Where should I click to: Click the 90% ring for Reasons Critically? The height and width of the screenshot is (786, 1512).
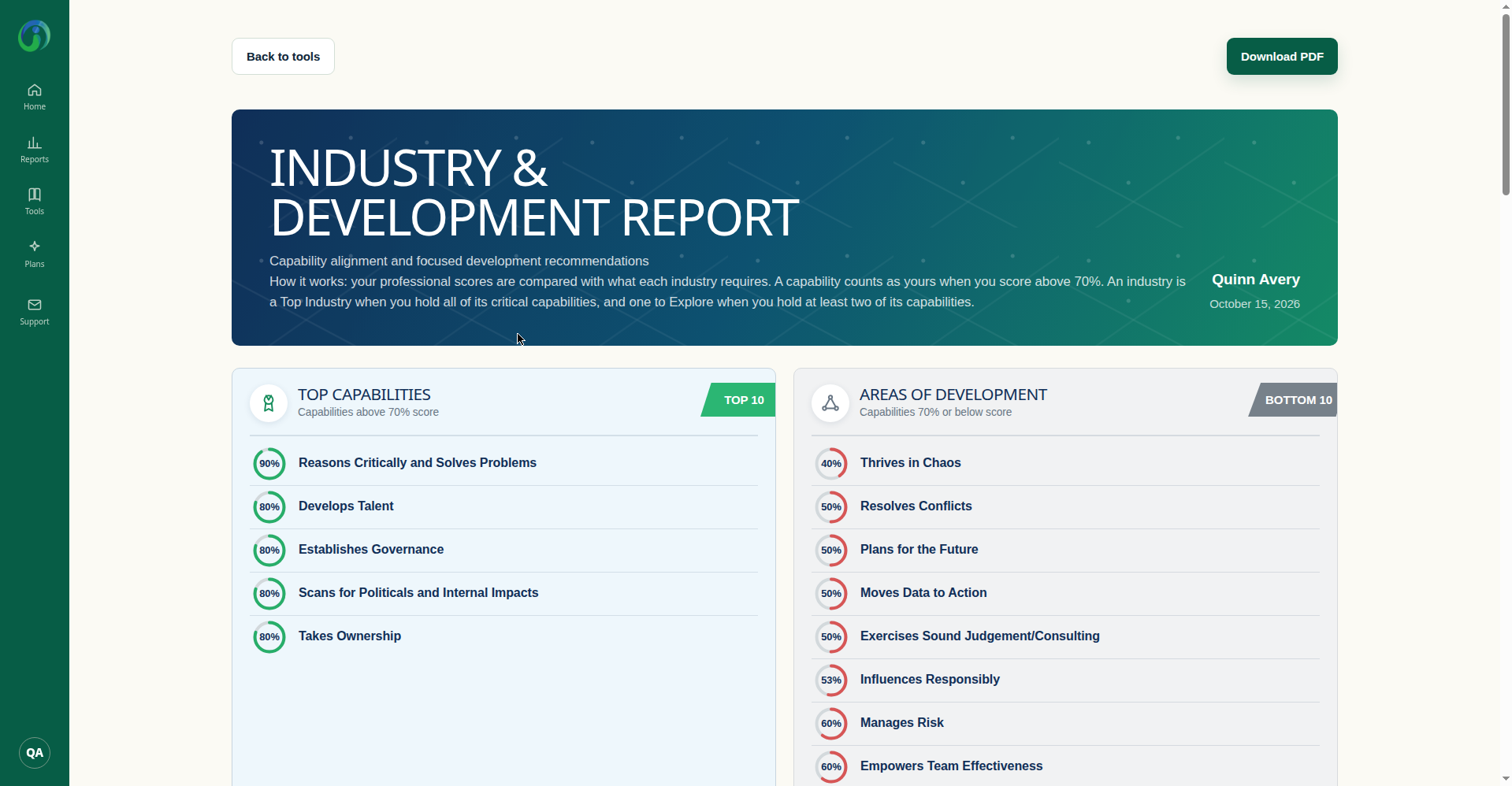click(x=269, y=464)
